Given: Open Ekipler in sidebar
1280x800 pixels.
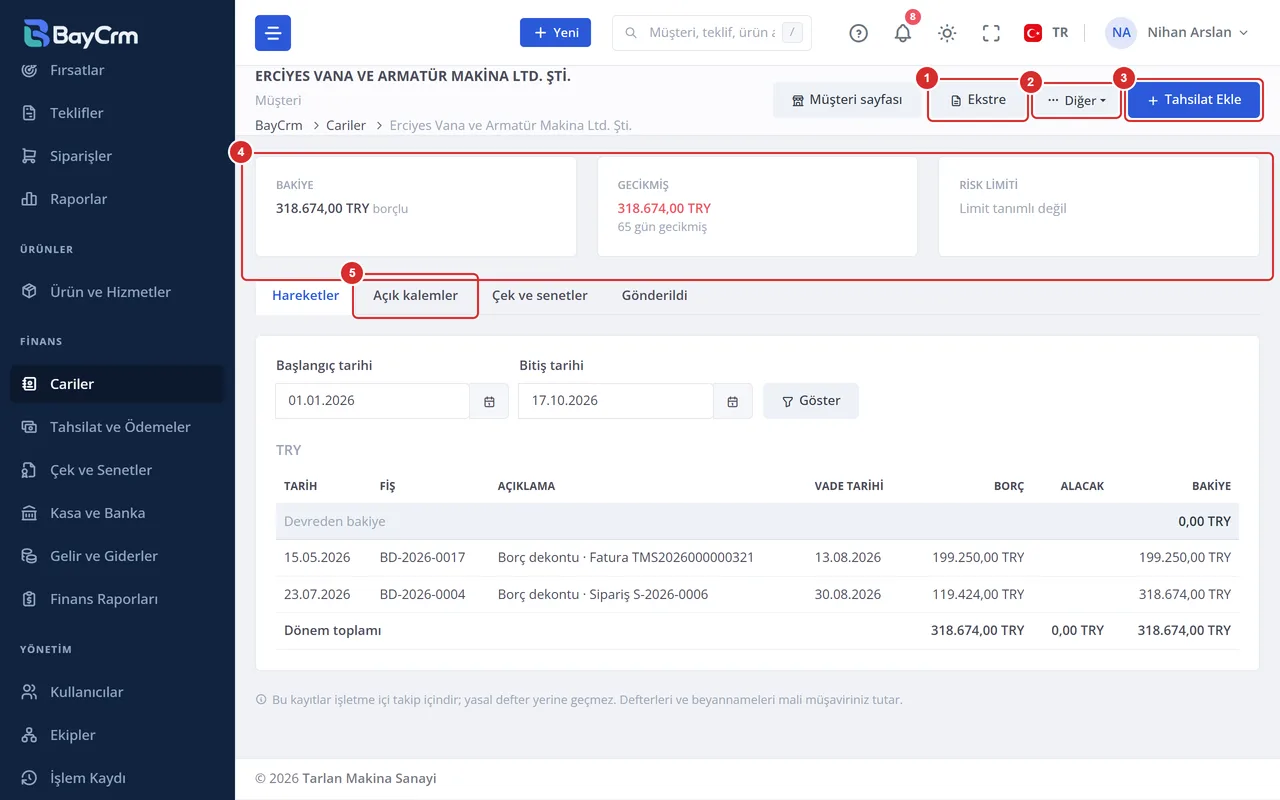Looking at the screenshot, I should 117,735.
